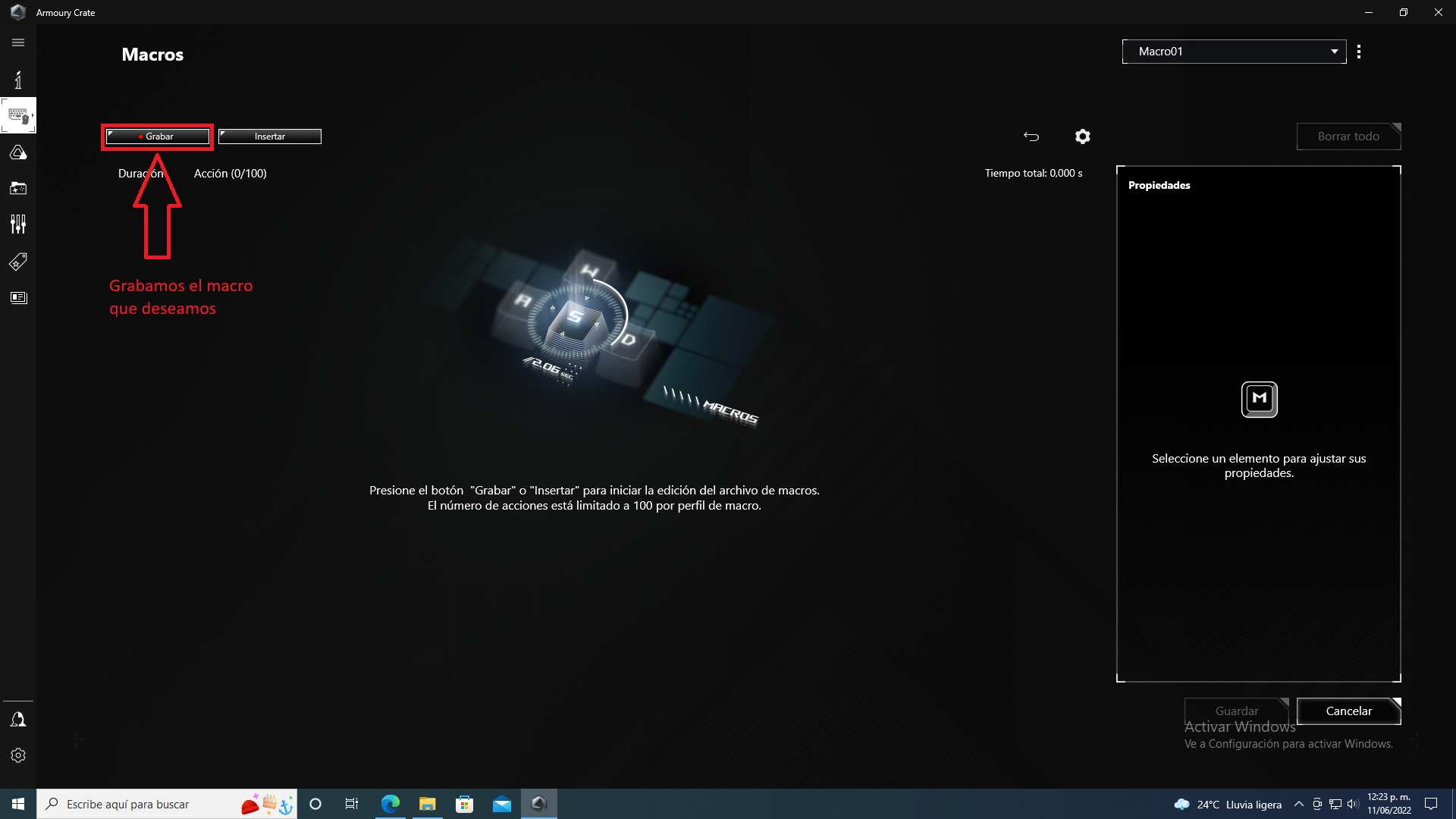Viewport: 1456px width, 819px height.
Task: Open Scenario Profiles sliders icon
Action: point(18,224)
